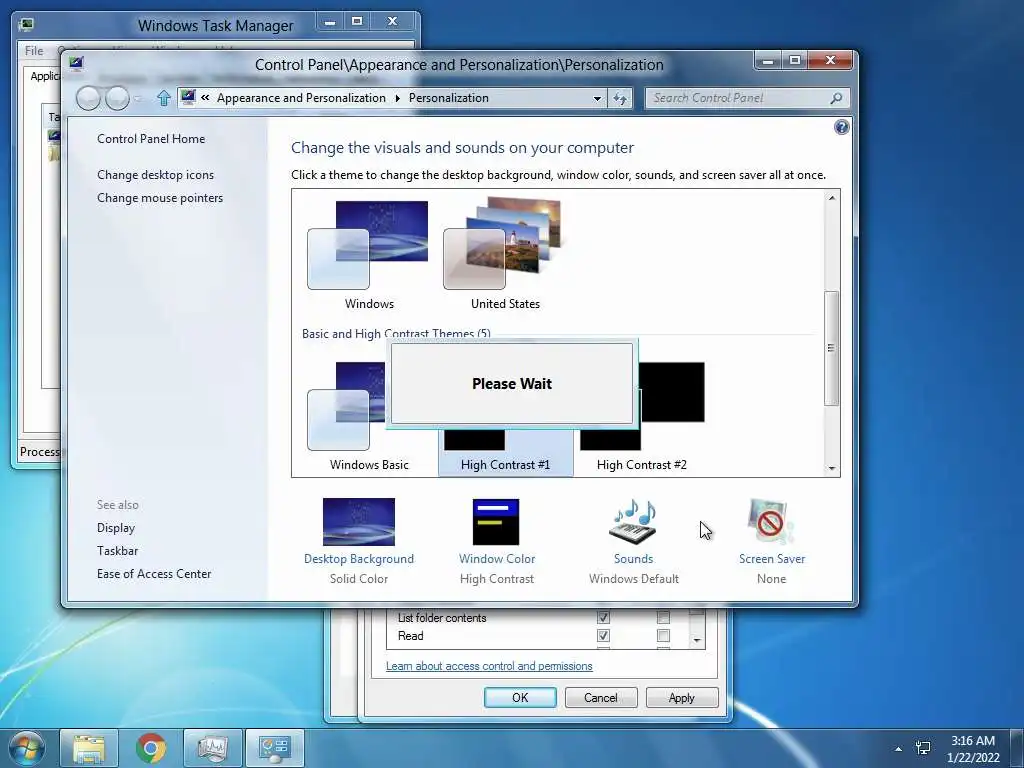Image resolution: width=1024 pixels, height=768 pixels.
Task: Click the network icon in system tray
Action: coord(923,748)
